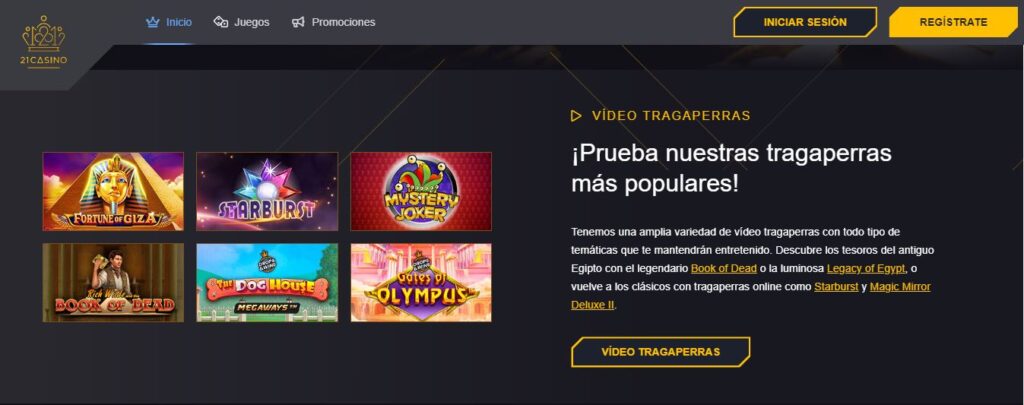Click the Vídeo Tragaperras outlined button

pos(660,352)
